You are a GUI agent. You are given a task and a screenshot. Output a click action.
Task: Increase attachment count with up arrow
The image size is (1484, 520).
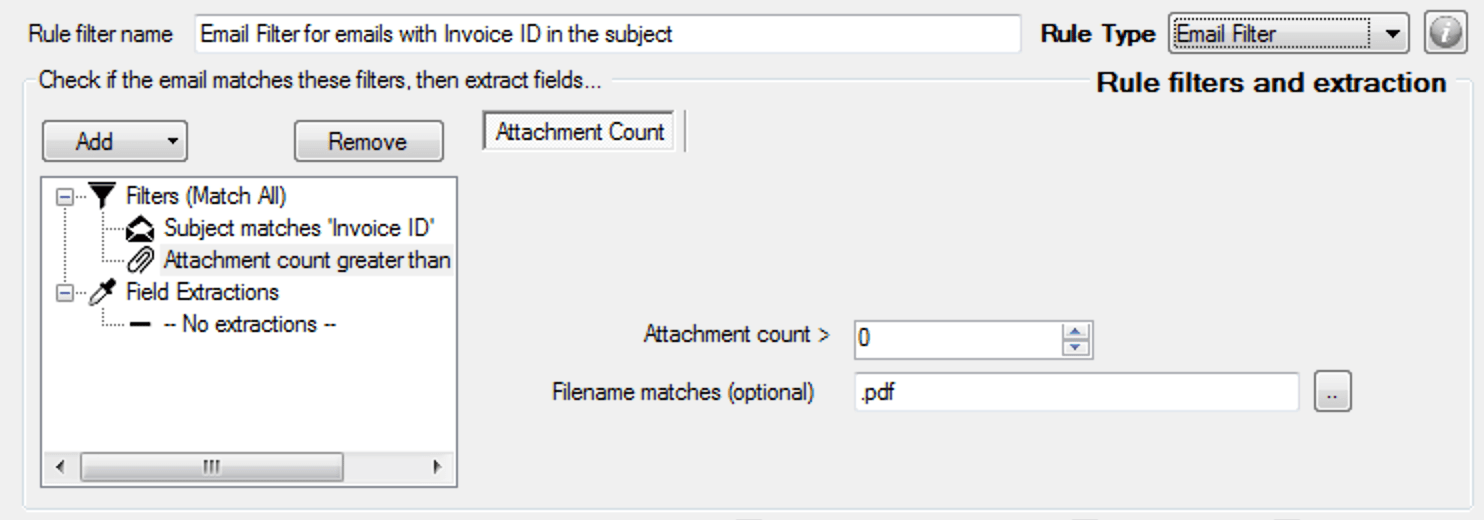coord(1075,333)
